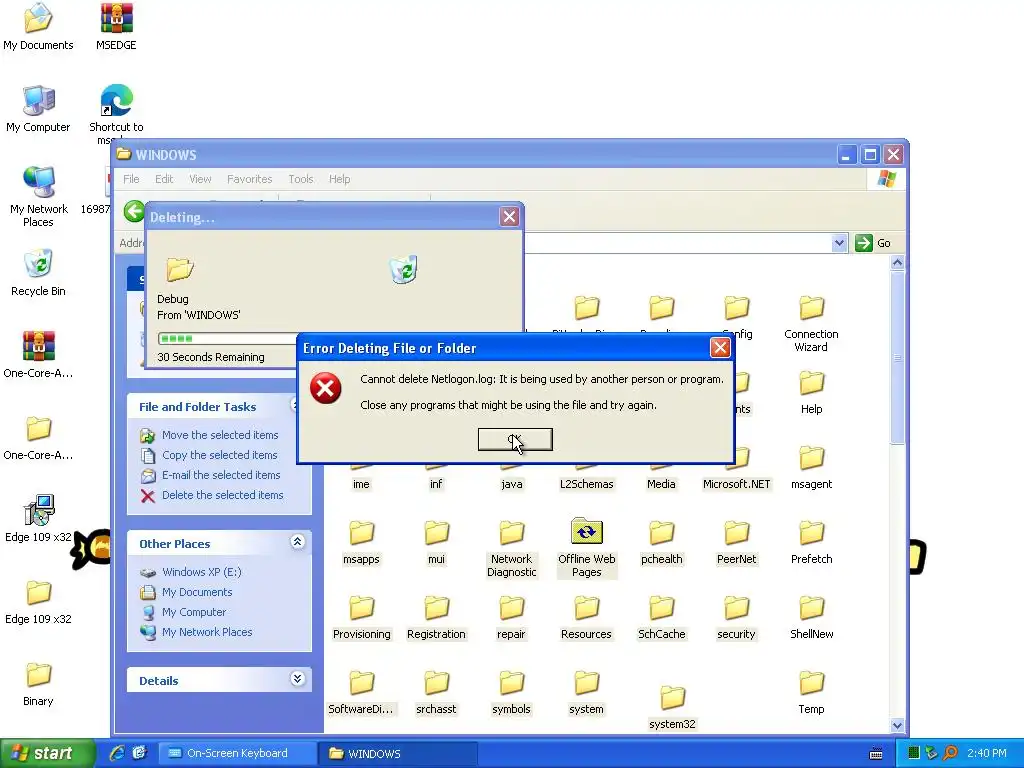1024x768 pixels.
Task: Select the Binary folder on desktop
Action: (x=38, y=684)
